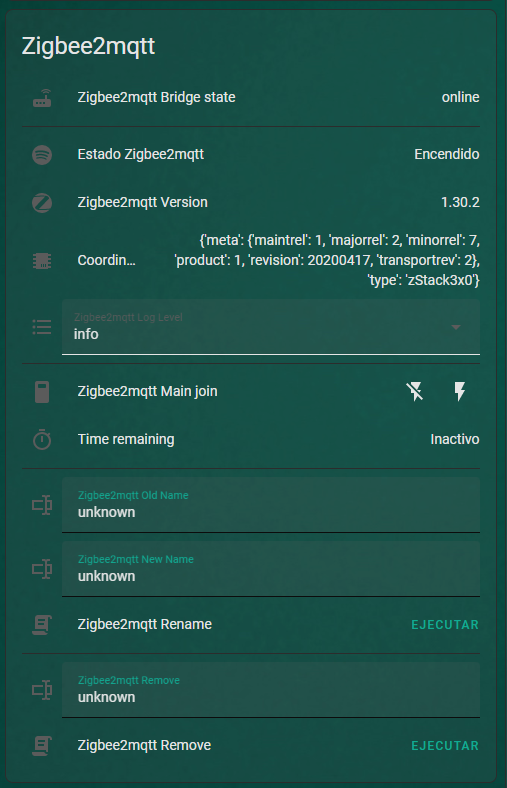
Task: Click the Spotify-style icon next to Estado Zigbee2mqtt
Action: pos(42,154)
